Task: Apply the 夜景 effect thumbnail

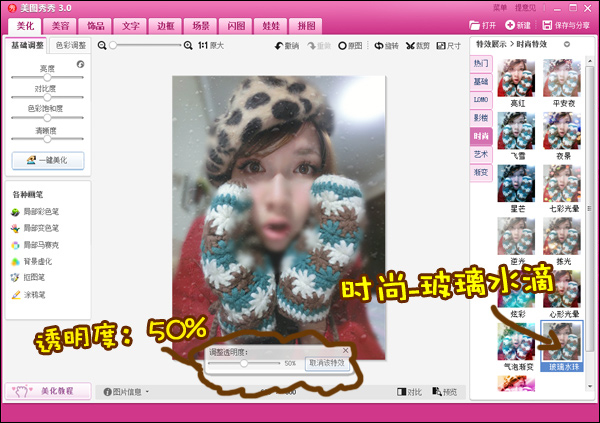Action: point(562,131)
